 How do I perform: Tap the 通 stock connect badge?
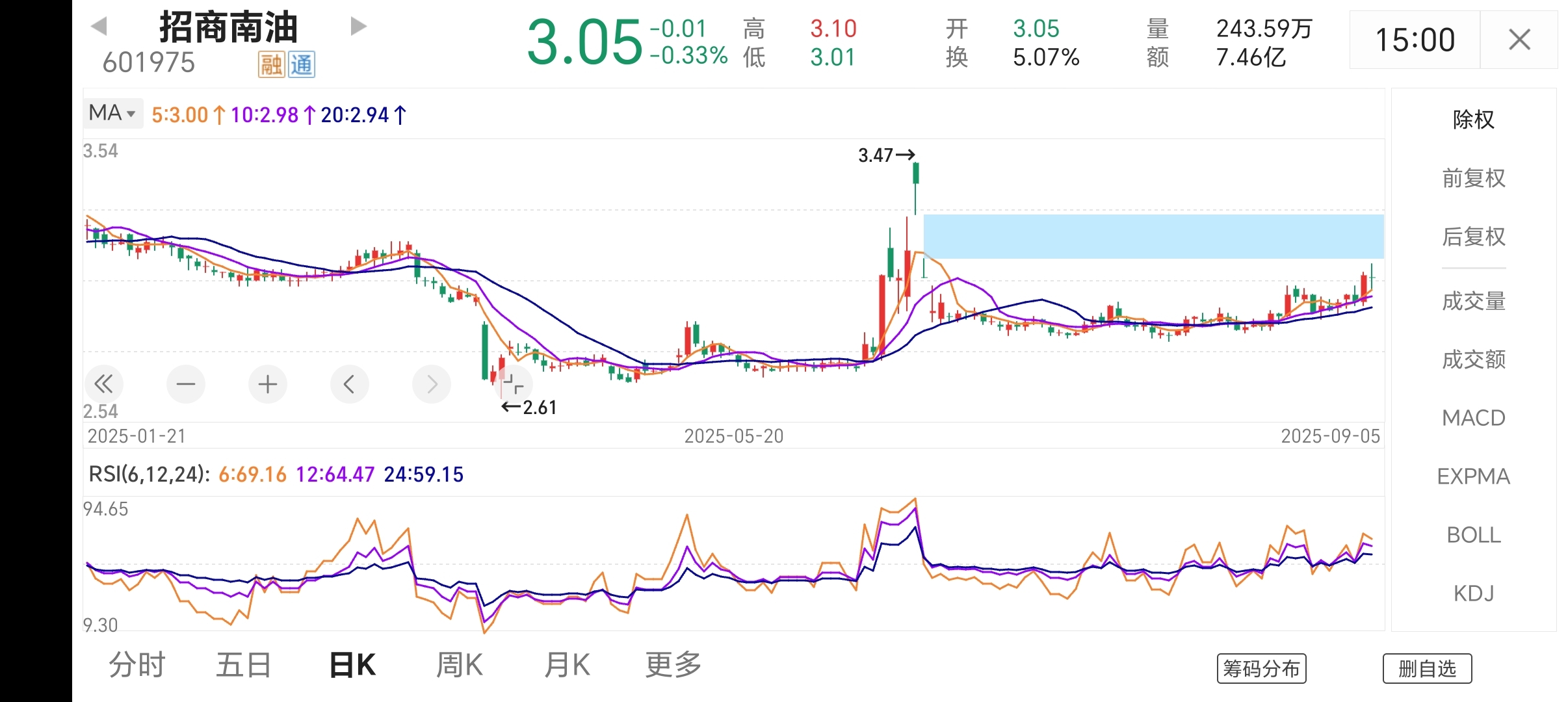[301, 64]
